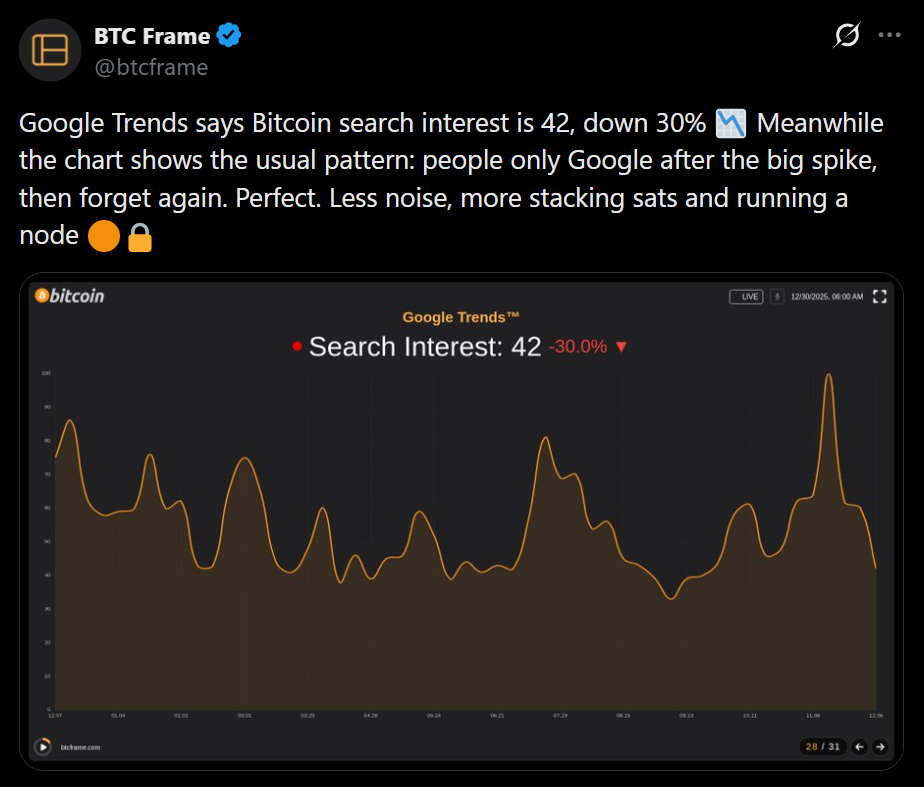Click the btcframe.com footer link

[80, 747]
